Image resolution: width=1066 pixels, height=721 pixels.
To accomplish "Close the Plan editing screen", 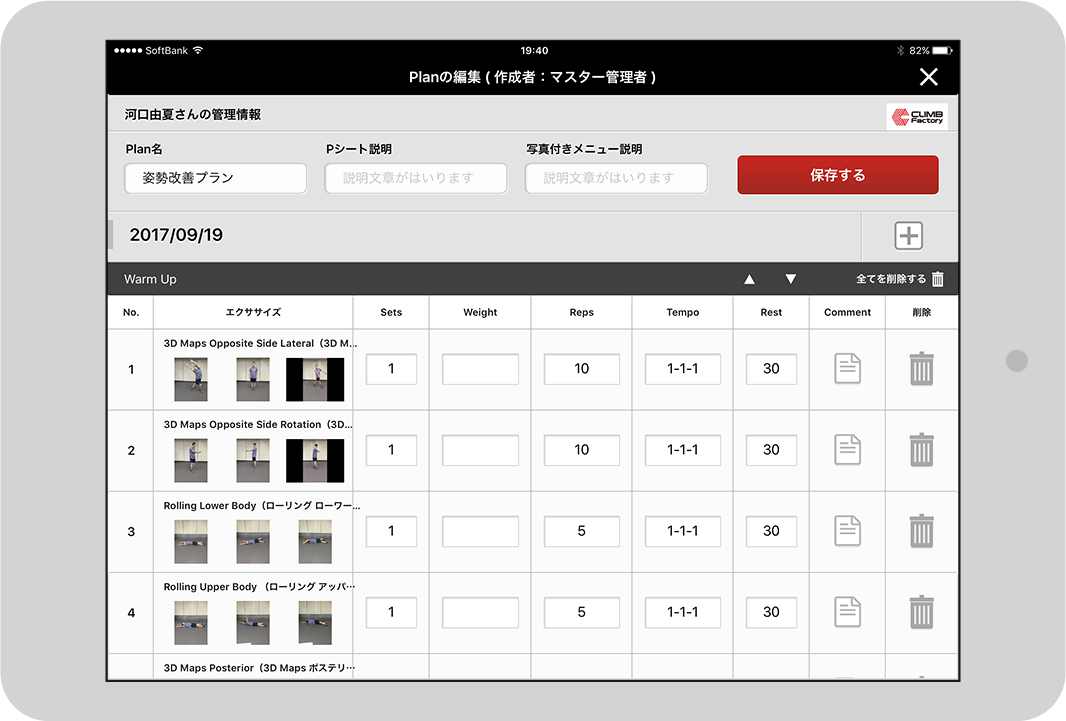I will 928,77.
